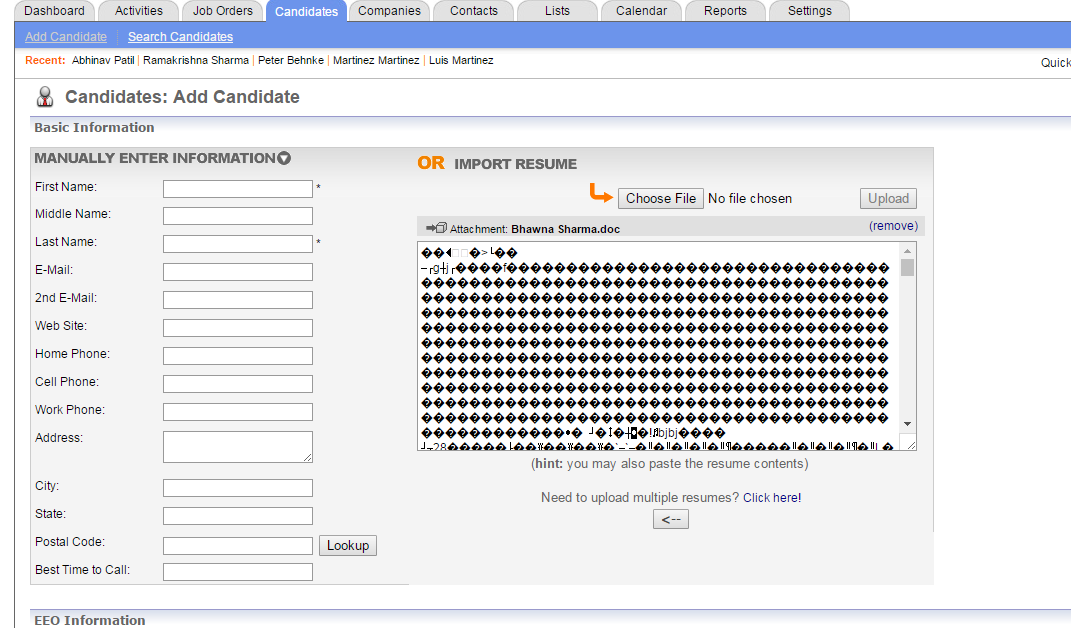Open recent candidate Abhinav Patil
1071x628 pixels.
(104, 61)
